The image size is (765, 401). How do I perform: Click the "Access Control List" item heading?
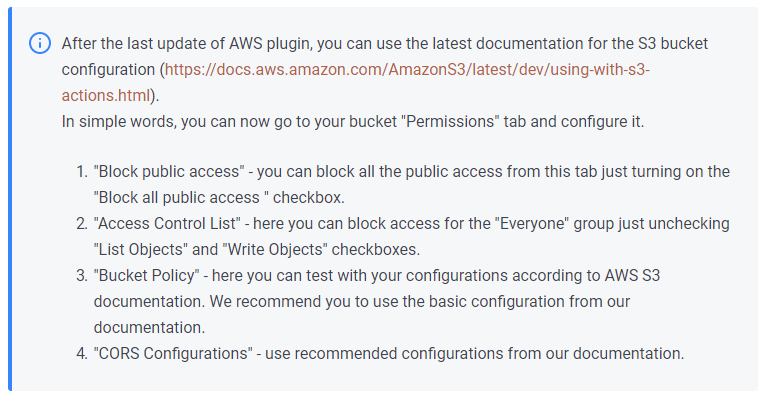pos(167,223)
